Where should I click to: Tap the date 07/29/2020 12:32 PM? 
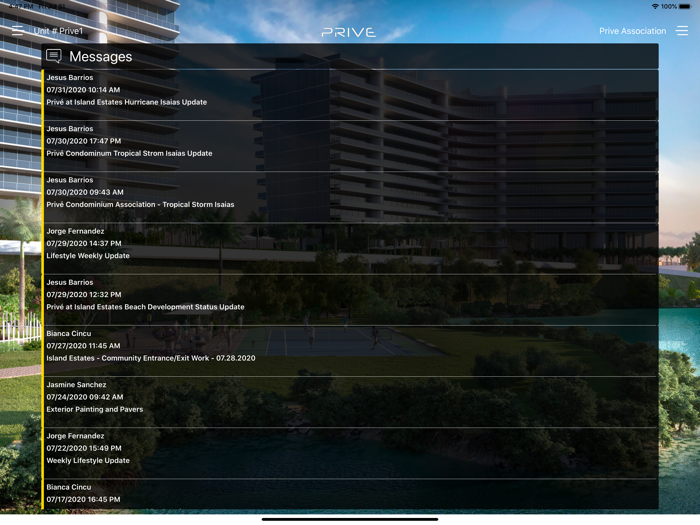click(84, 295)
